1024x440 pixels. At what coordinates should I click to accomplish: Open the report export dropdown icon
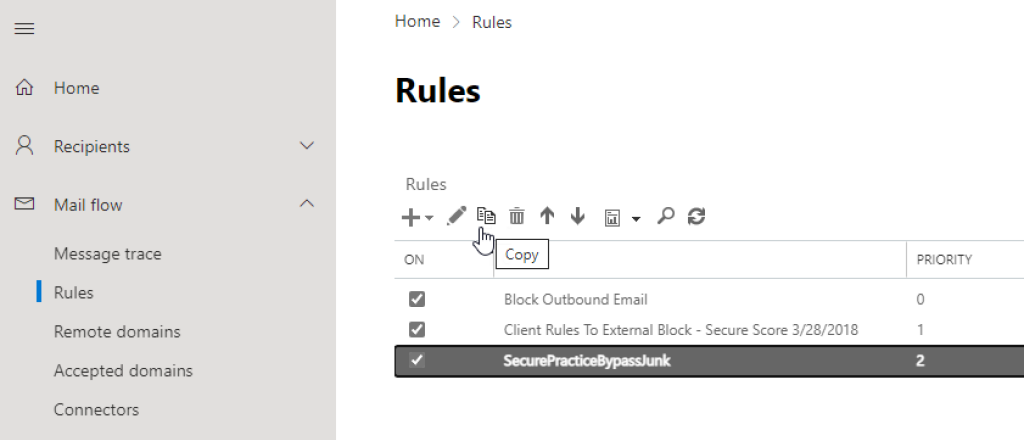622,216
